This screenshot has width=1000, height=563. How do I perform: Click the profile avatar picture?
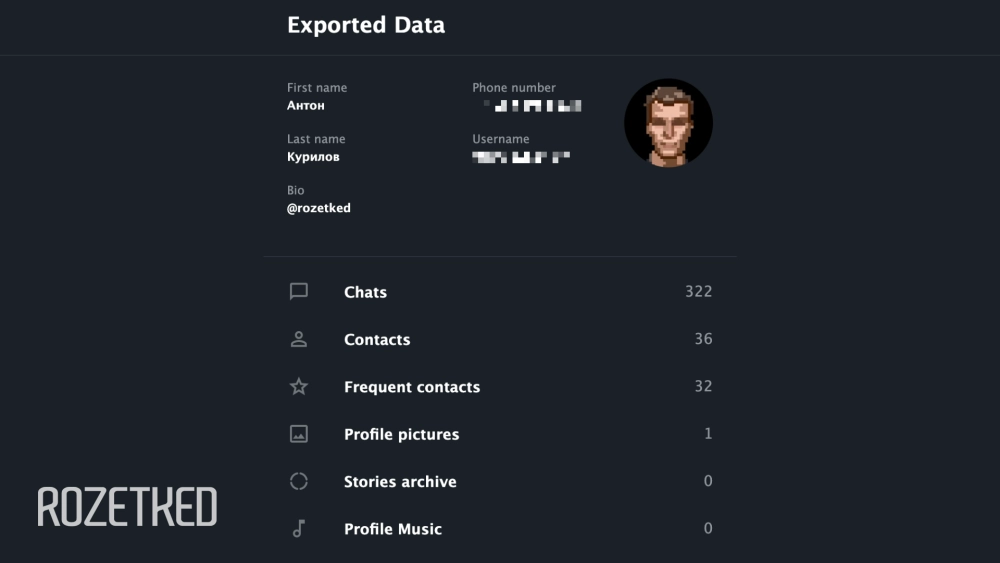(668, 123)
